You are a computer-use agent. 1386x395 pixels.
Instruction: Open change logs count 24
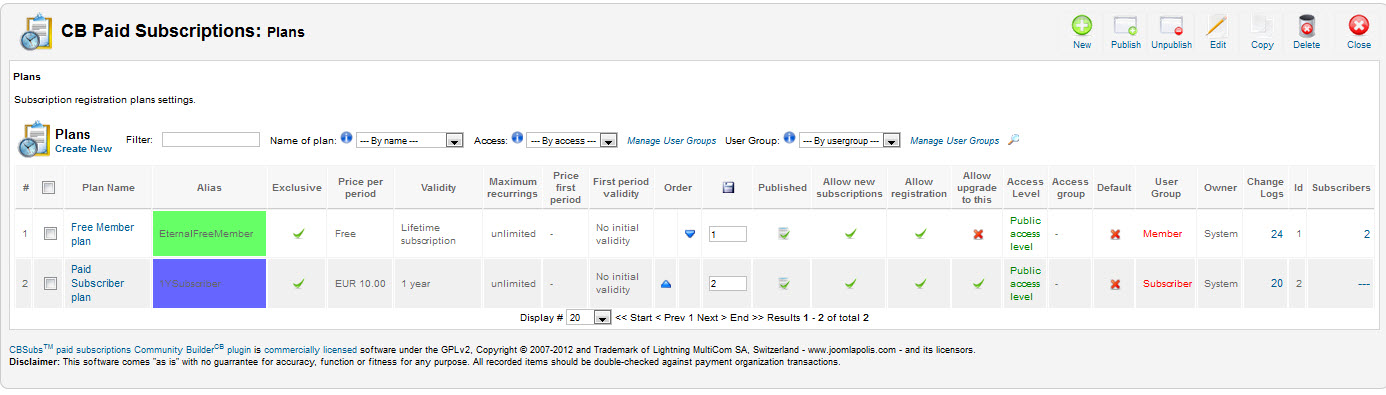pos(1276,234)
